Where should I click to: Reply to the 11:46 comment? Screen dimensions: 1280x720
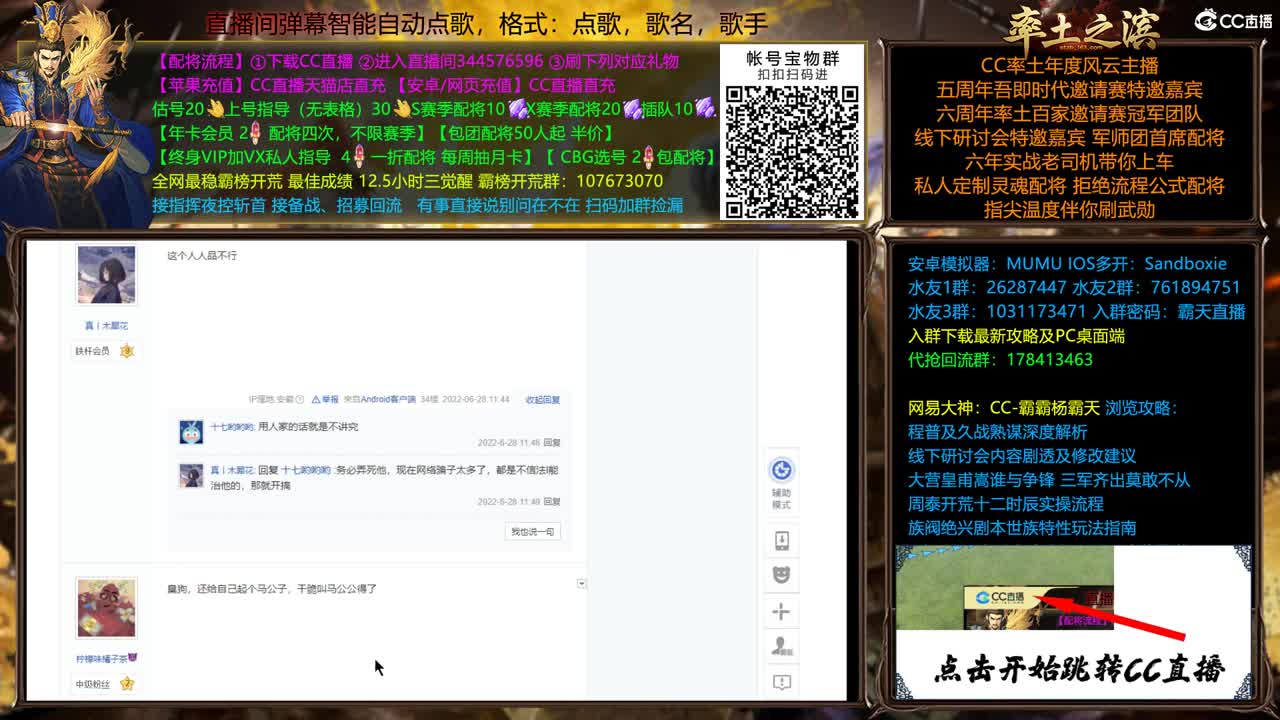click(552, 442)
